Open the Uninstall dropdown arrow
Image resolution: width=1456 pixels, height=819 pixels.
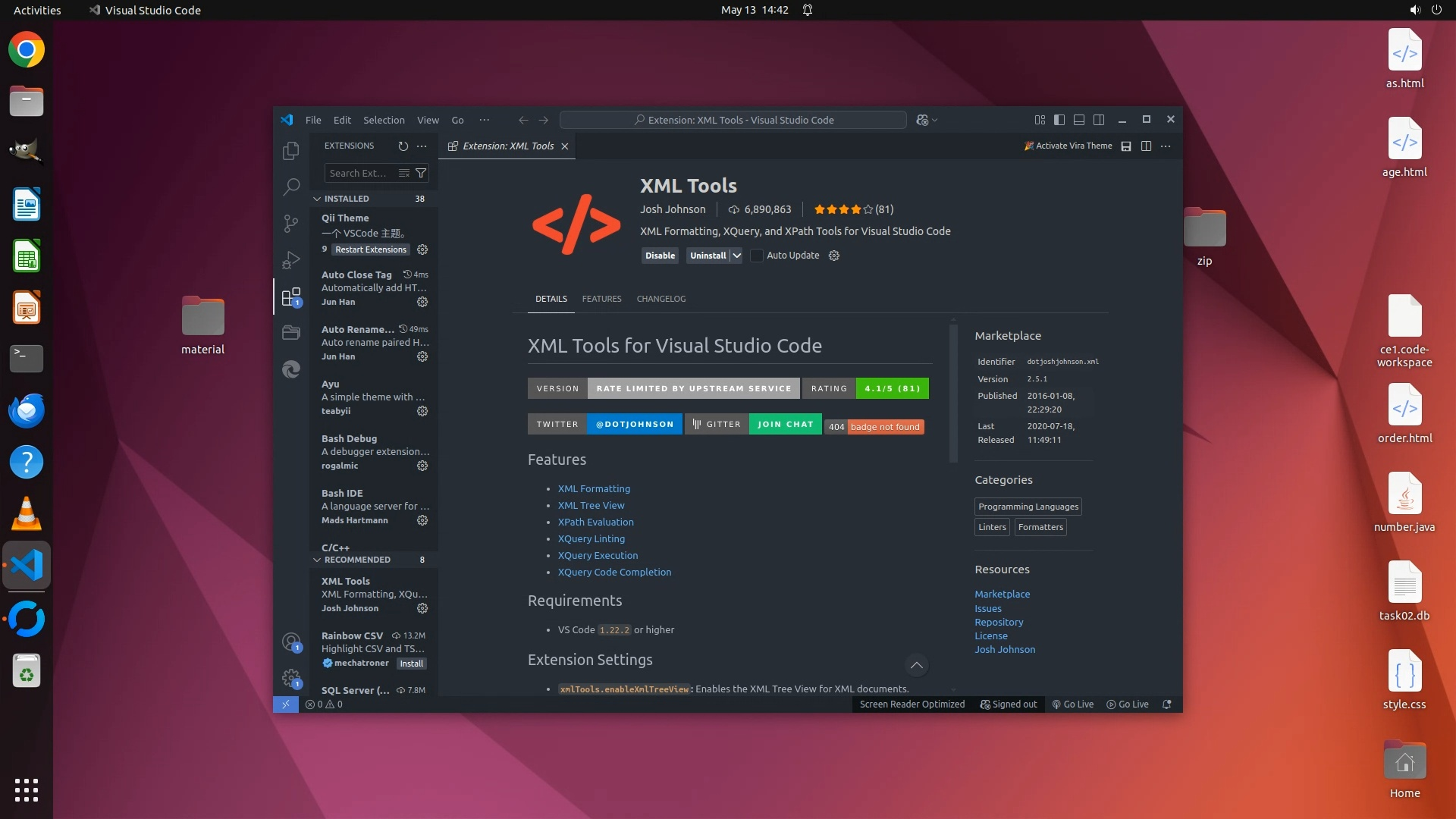click(736, 256)
